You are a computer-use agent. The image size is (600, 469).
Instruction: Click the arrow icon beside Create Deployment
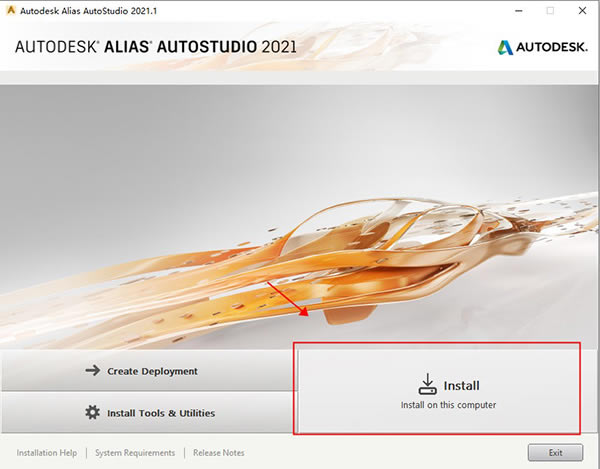93,370
